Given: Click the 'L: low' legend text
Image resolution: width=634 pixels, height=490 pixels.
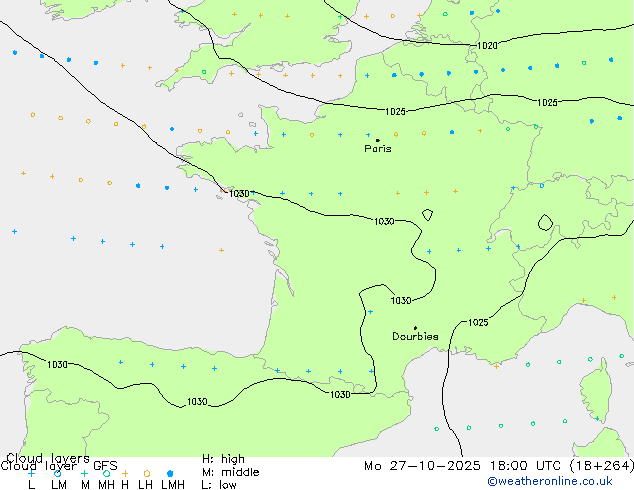Looking at the screenshot, I should tap(219, 485).
